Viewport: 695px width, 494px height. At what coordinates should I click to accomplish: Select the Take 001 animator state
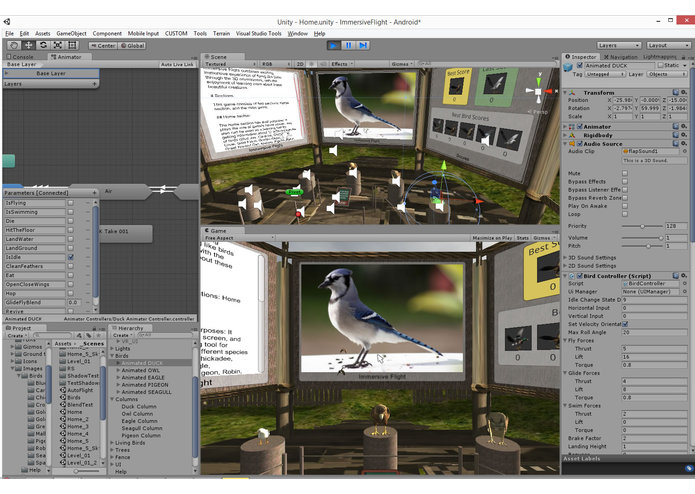(x=125, y=233)
